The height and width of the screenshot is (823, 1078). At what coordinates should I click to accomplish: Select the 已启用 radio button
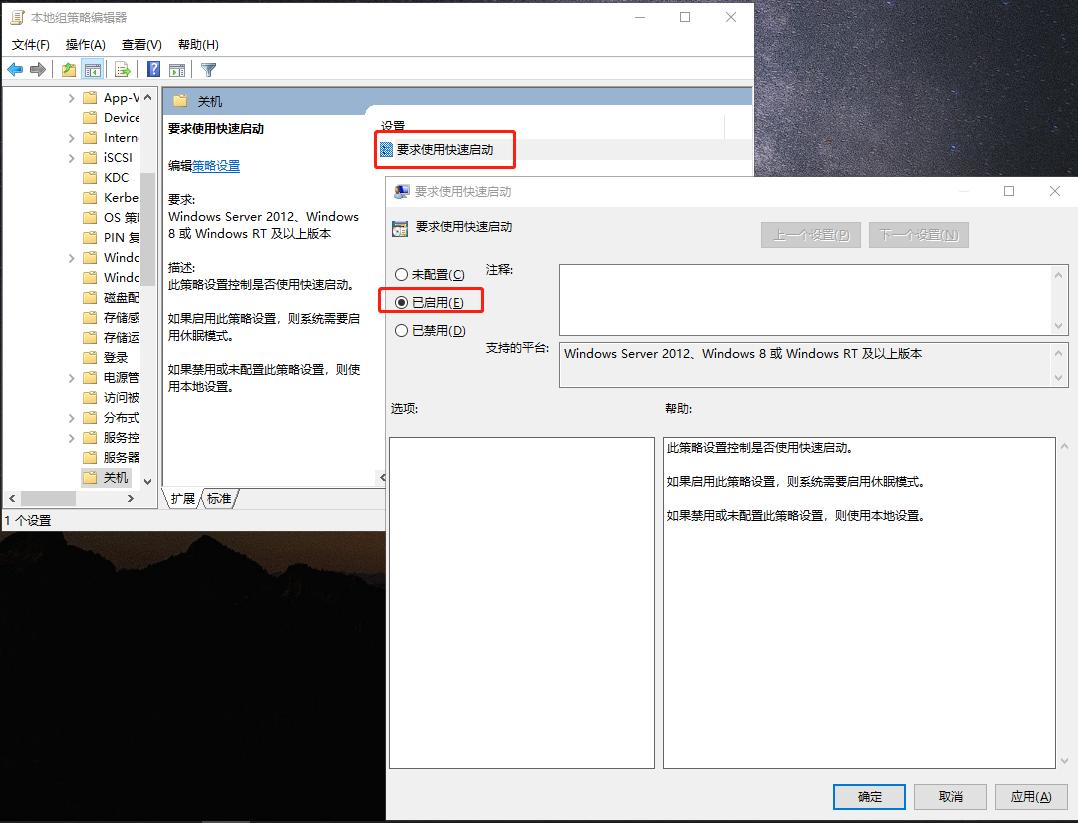pos(404,302)
